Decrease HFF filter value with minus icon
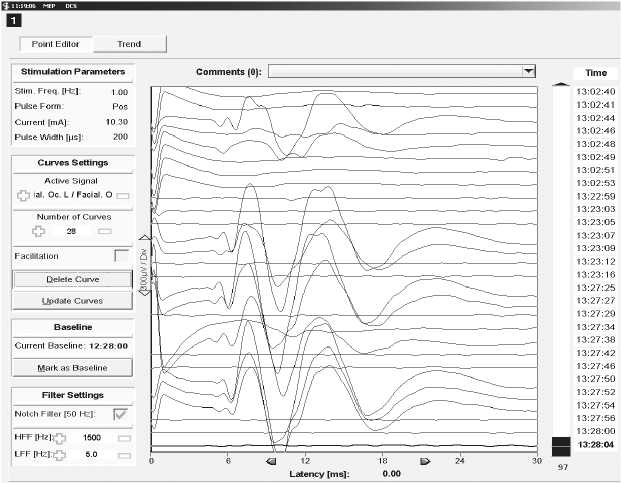Viewport: 621px width, 483px height. coord(124,438)
